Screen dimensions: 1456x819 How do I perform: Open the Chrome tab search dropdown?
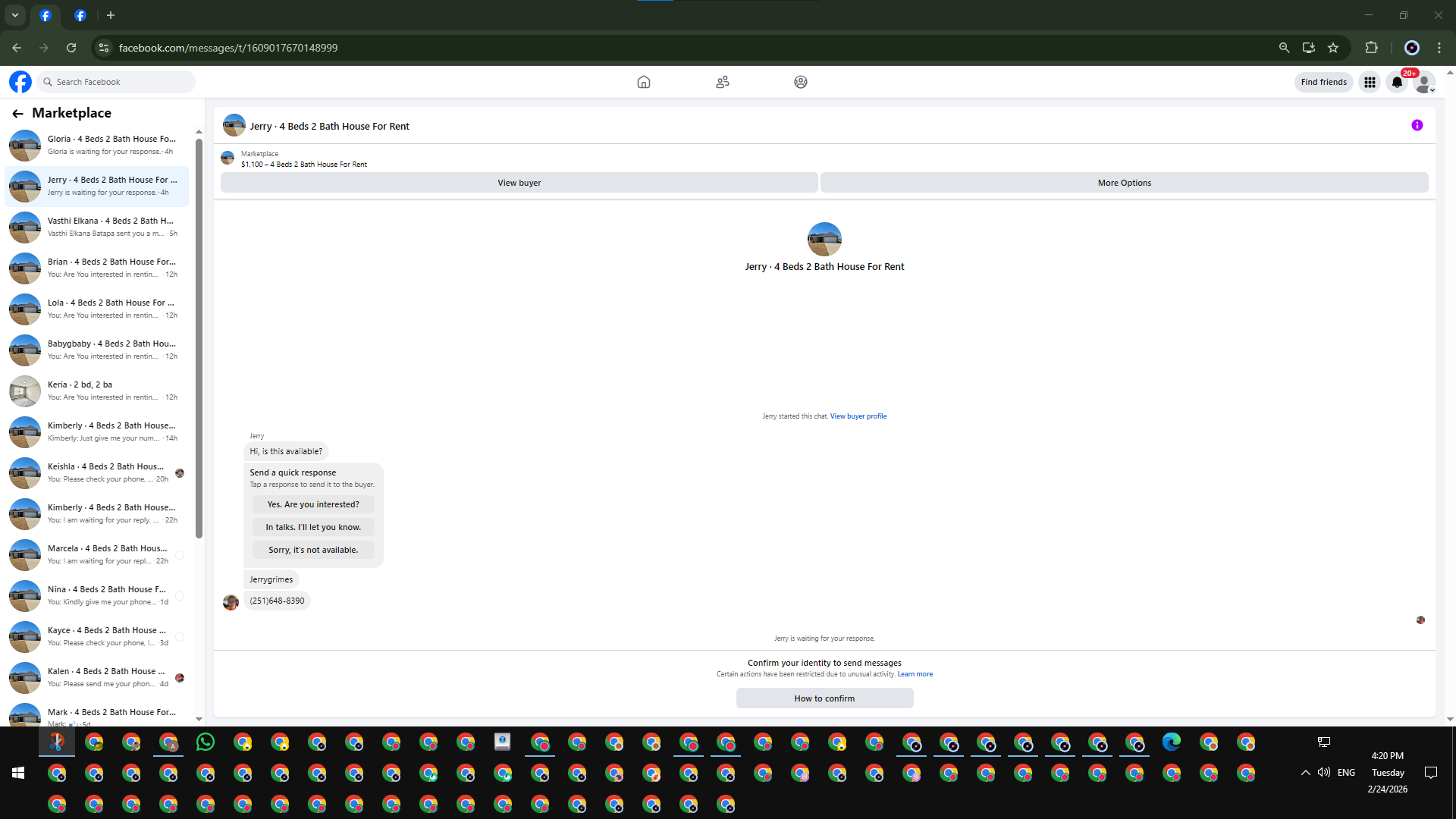14,15
